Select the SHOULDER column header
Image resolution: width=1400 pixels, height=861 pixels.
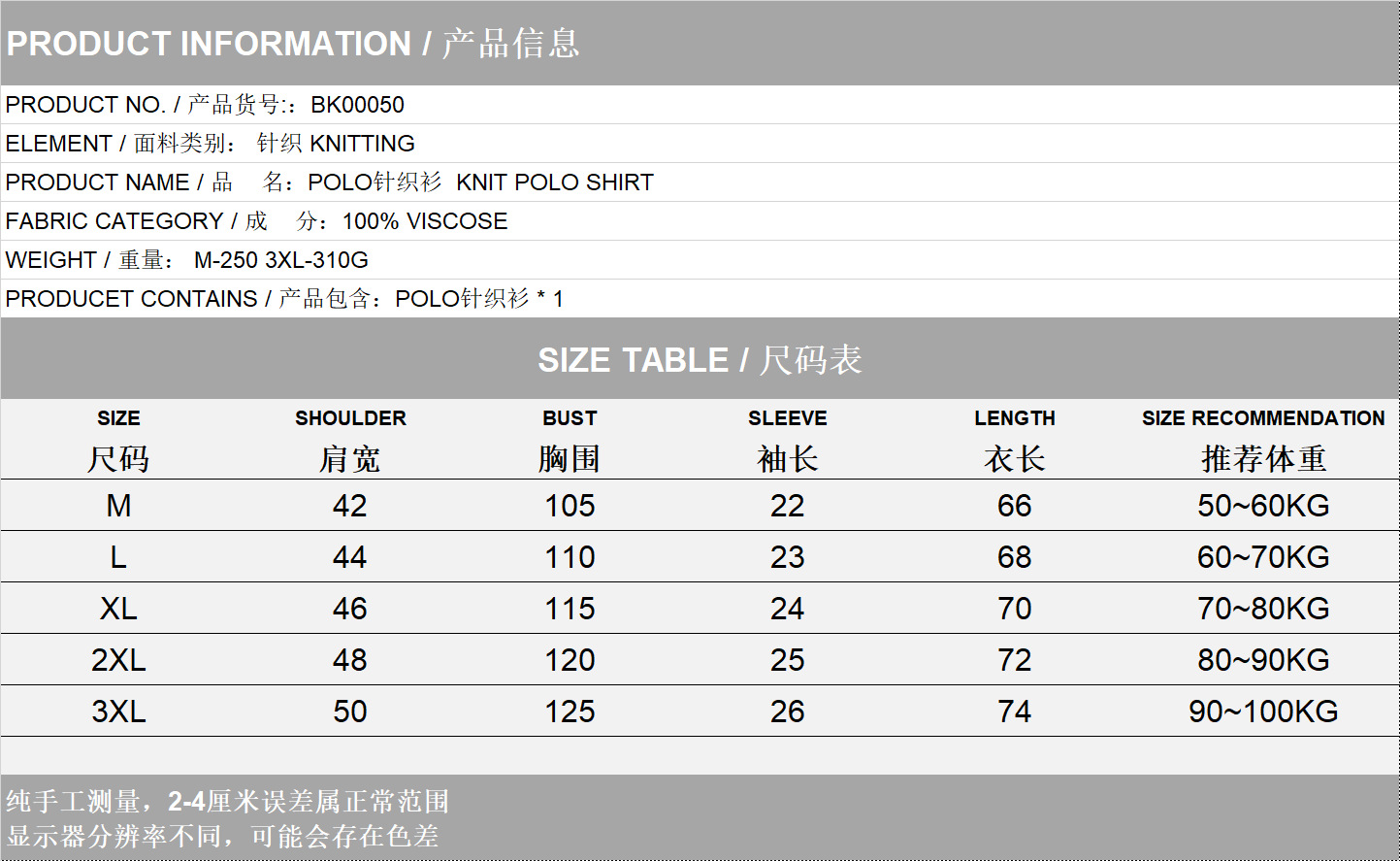350,418
